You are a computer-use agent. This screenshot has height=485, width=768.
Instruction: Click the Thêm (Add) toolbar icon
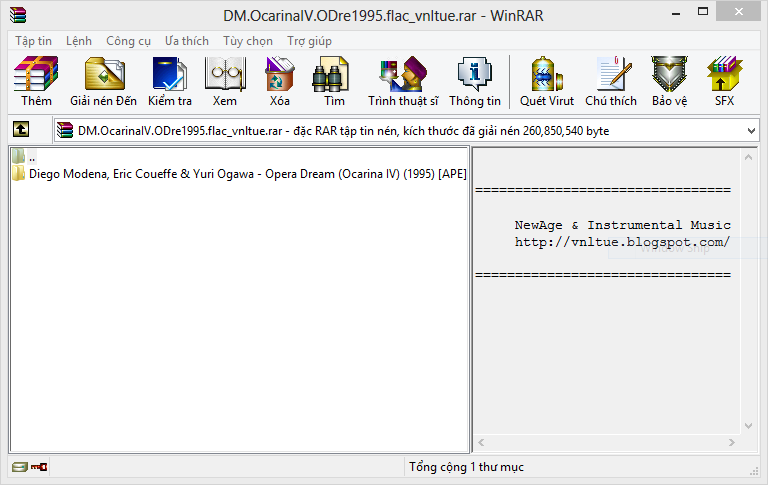point(36,81)
